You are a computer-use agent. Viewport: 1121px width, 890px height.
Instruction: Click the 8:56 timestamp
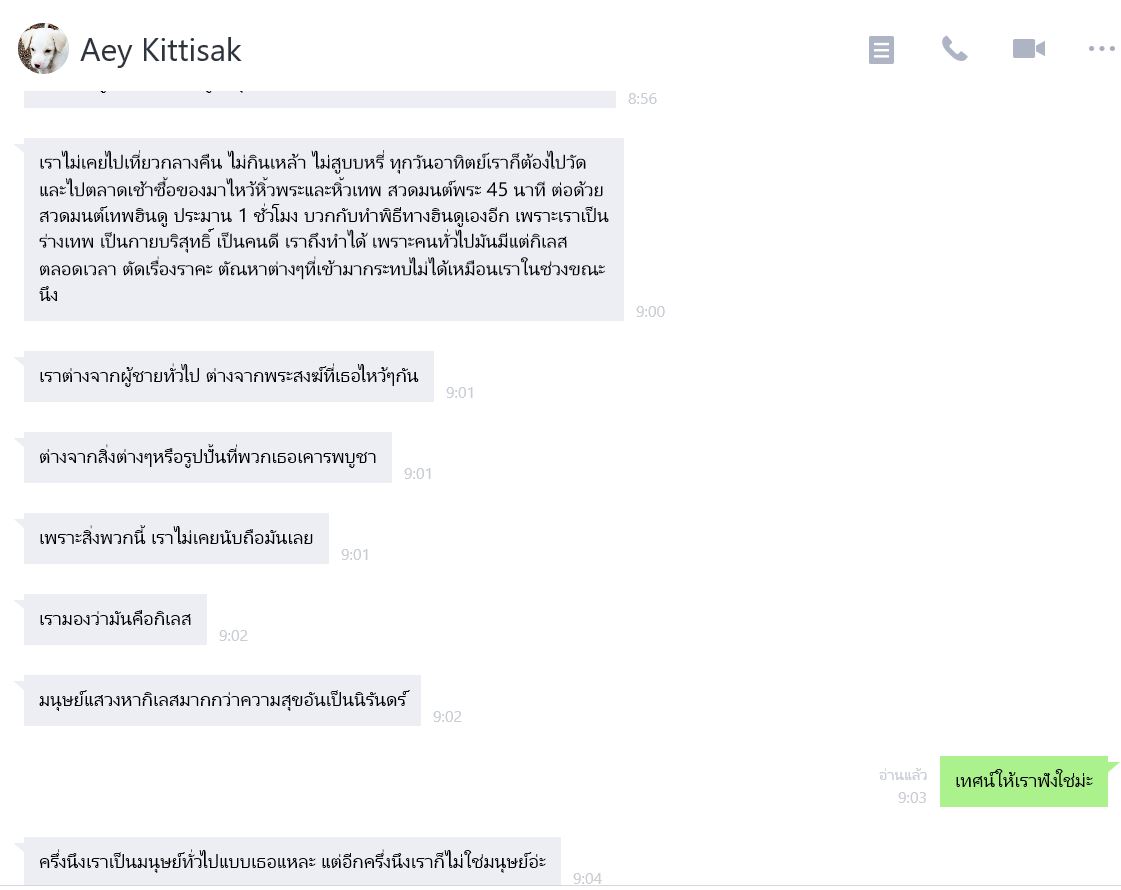click(x=642, y=99)
